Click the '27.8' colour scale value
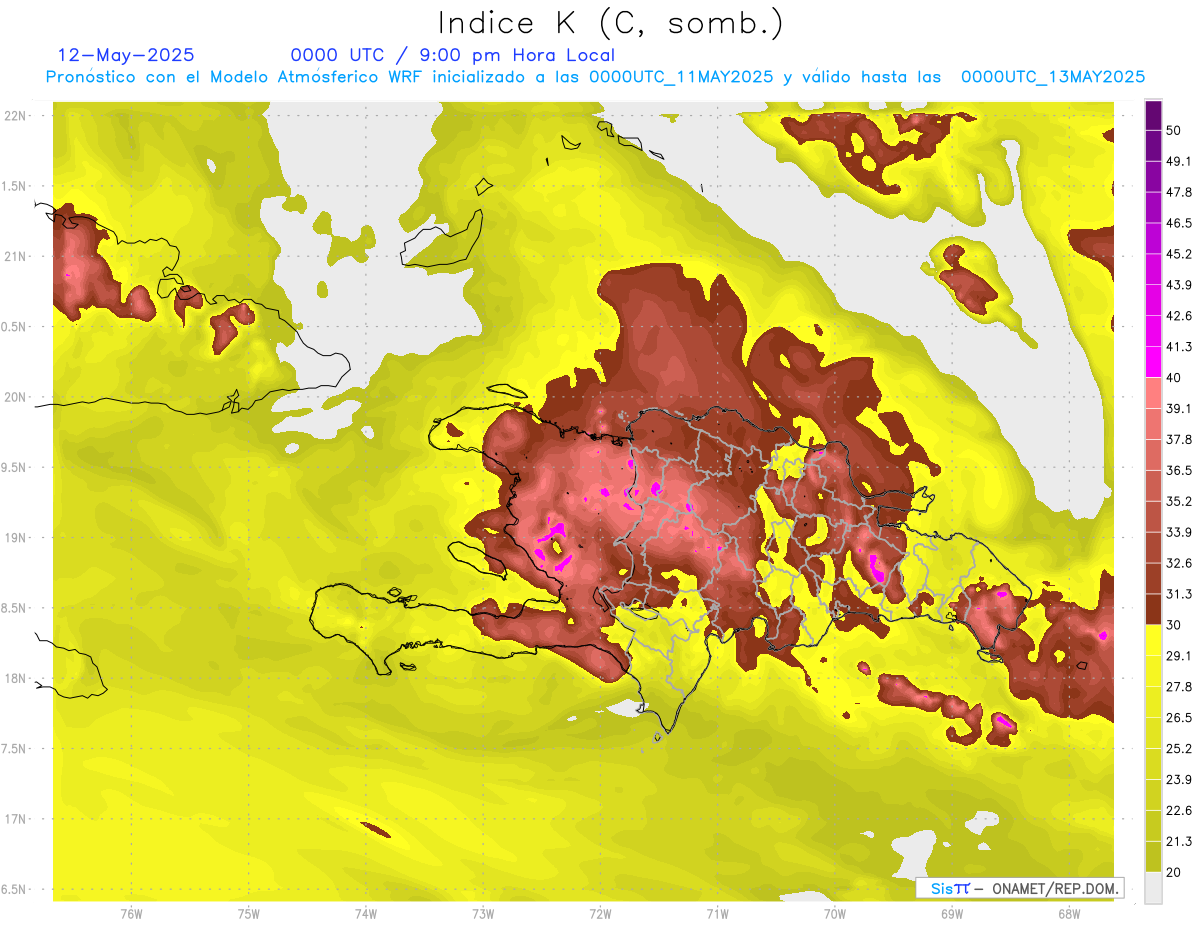 [1179, 686]
